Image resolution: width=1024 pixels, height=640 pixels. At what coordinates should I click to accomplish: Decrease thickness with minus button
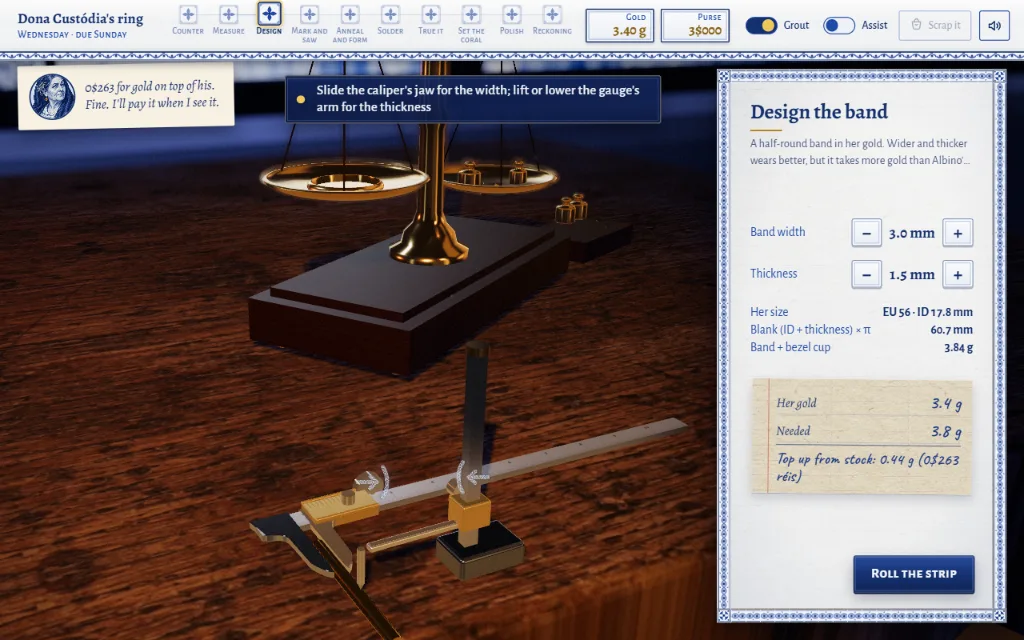click(x=867, y=275)
